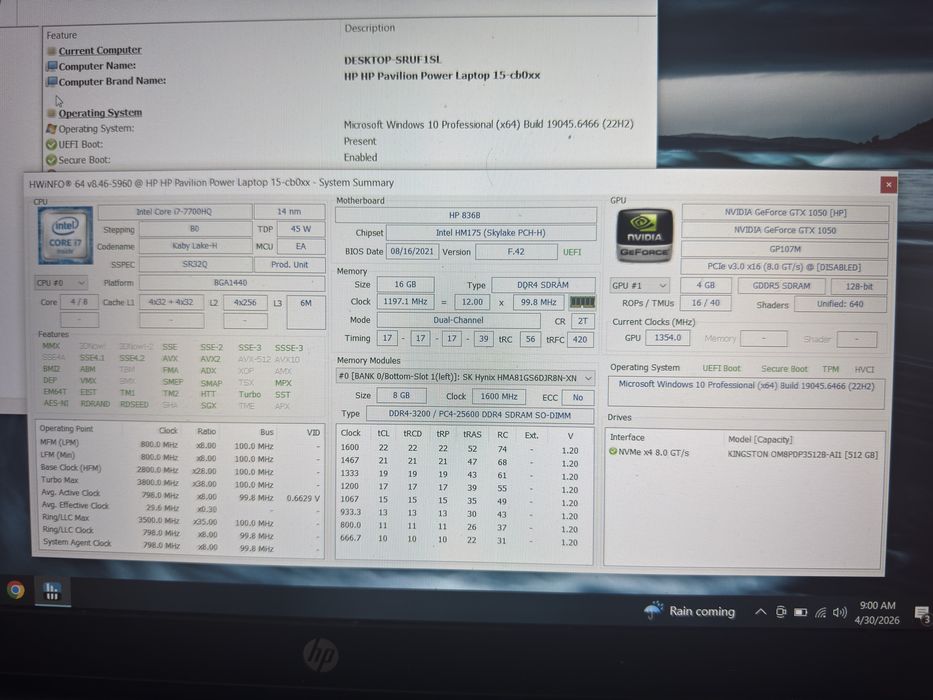Select the underlined Operating System heading

(x=100, y=112)
